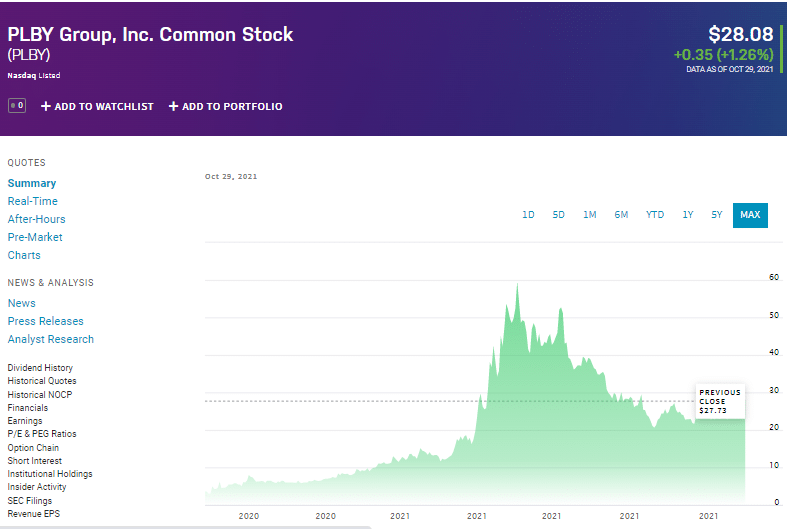Click the QUOTES section heading
This screenshot has height=529, width=787.
[x=27, y=163]
